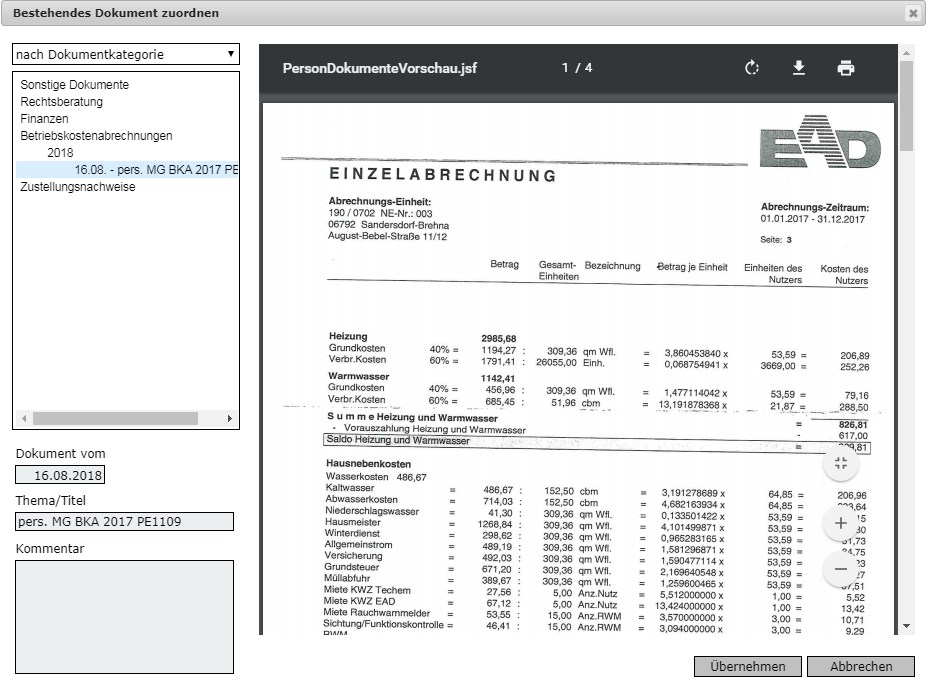This screenshot has width=927, height=685.
Task: Click the Warmwasser heading in the document
Action: [x=359, y=376]
